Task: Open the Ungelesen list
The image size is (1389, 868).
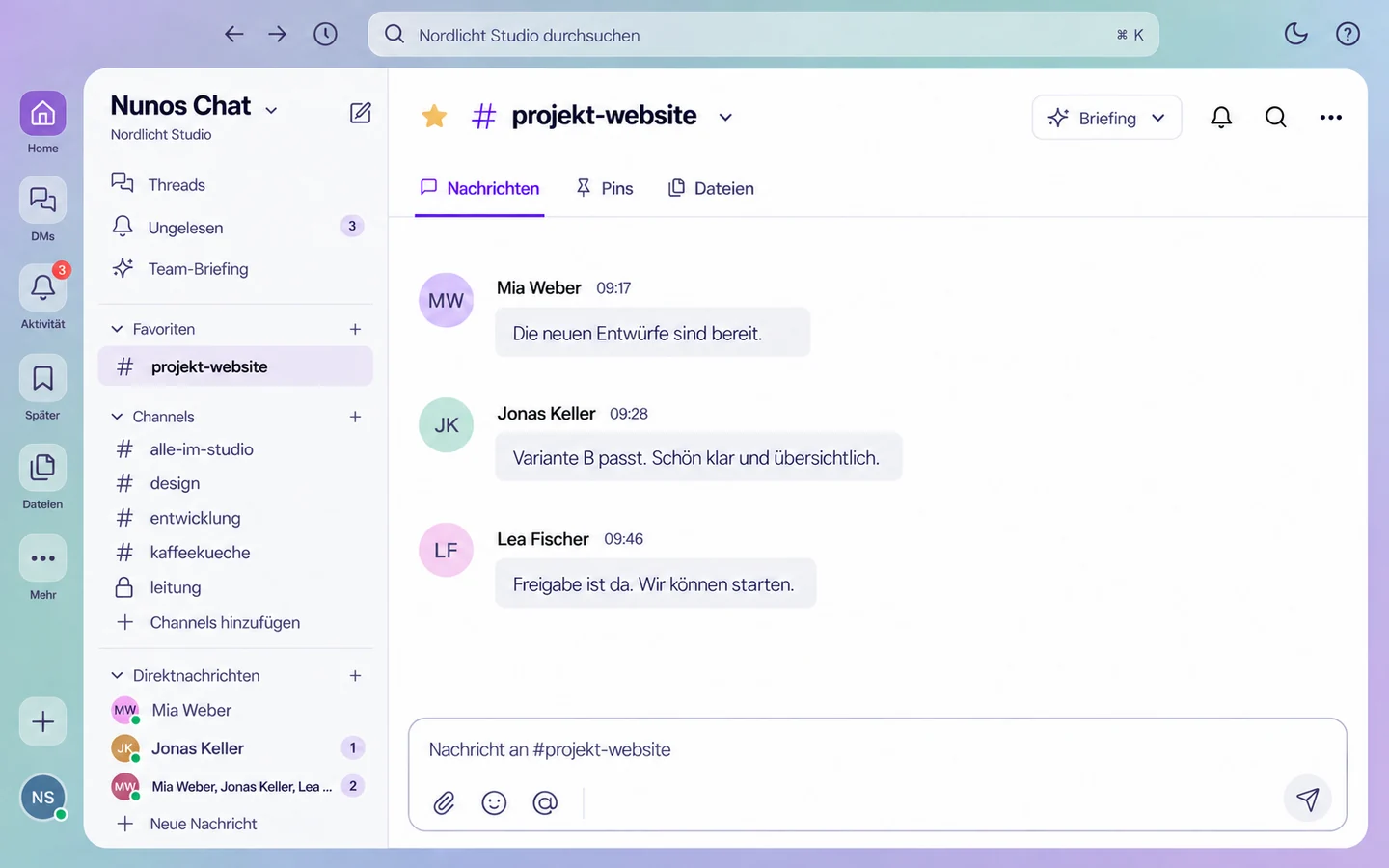Action: tap(235, 228)
